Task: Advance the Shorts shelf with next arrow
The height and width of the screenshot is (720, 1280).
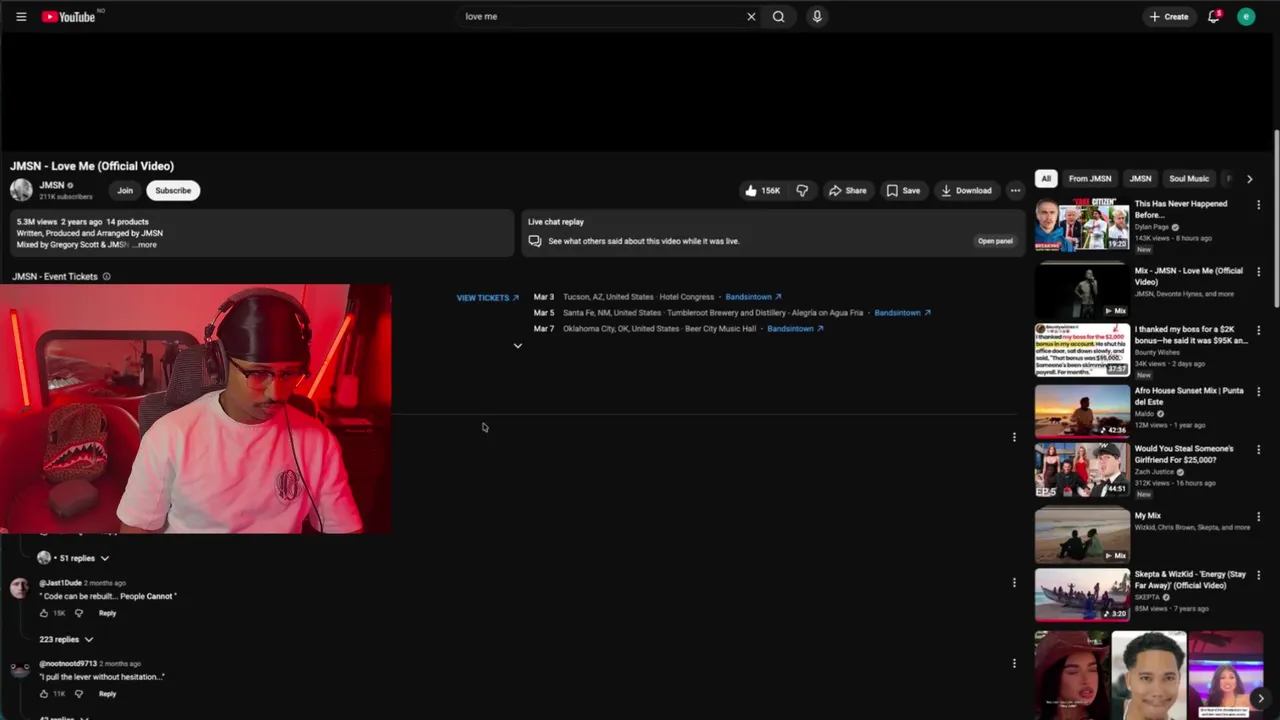Action: [1260, 699]
